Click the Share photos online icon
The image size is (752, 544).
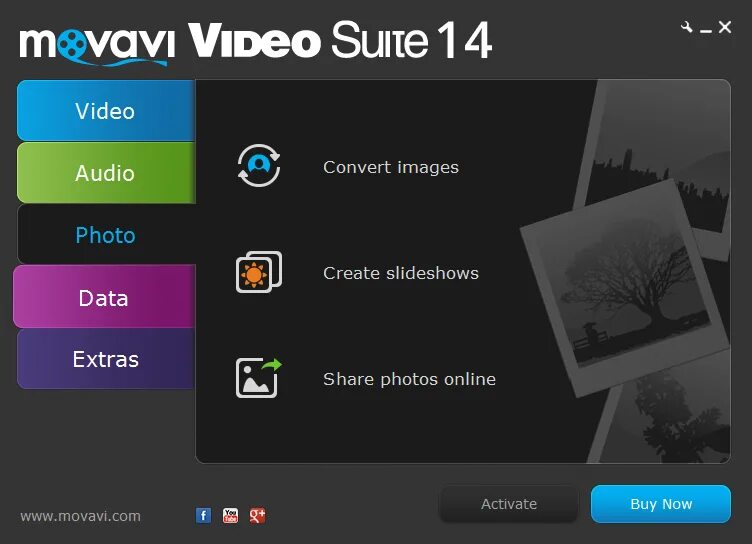(x=258, y=378)
